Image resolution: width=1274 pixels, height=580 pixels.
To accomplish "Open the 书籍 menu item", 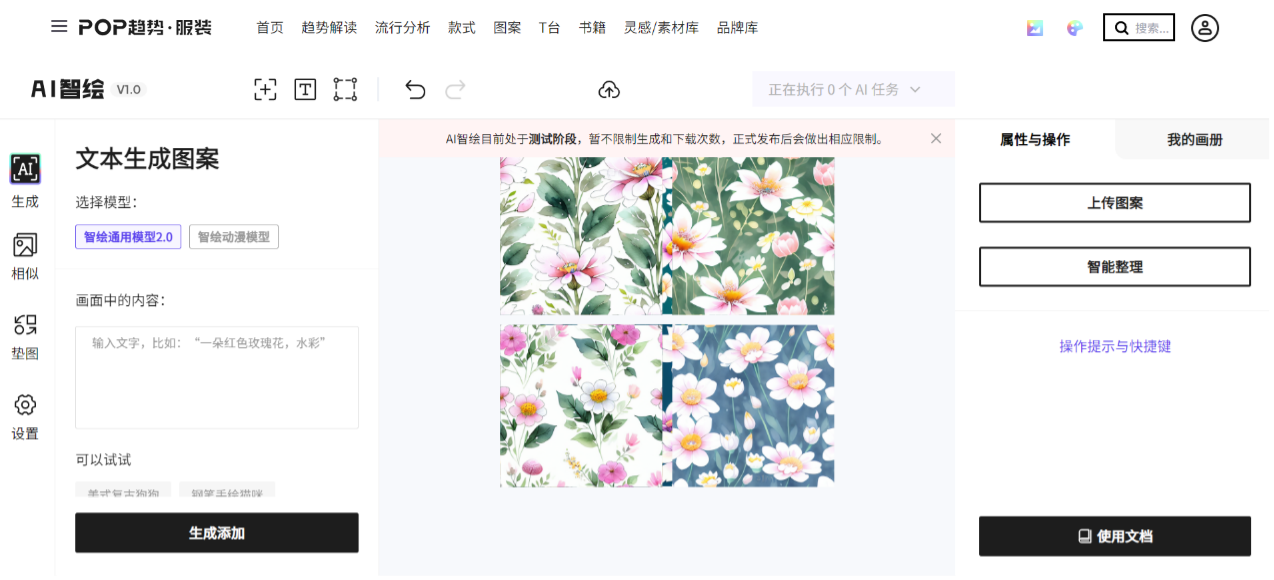I will 592,28.
